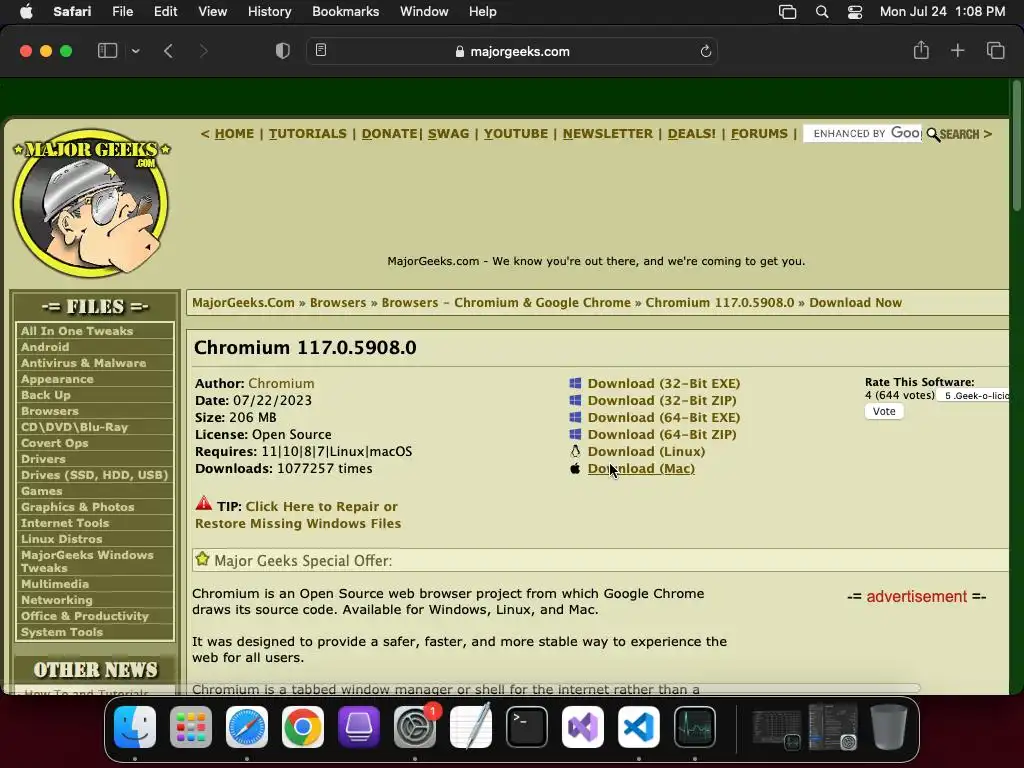
Task: Open the YOUTUBE navigation link
Action: tap(515, 133)
